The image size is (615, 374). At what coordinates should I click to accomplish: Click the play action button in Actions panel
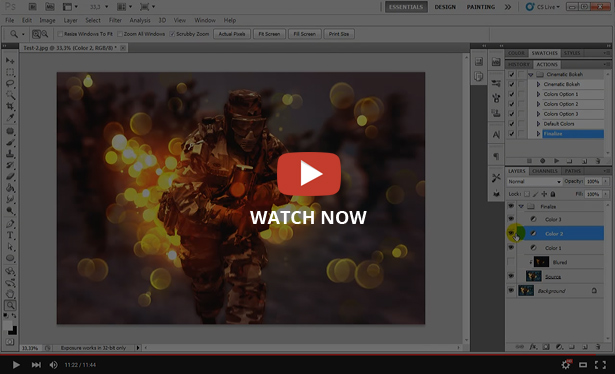[x=556, y=161]
